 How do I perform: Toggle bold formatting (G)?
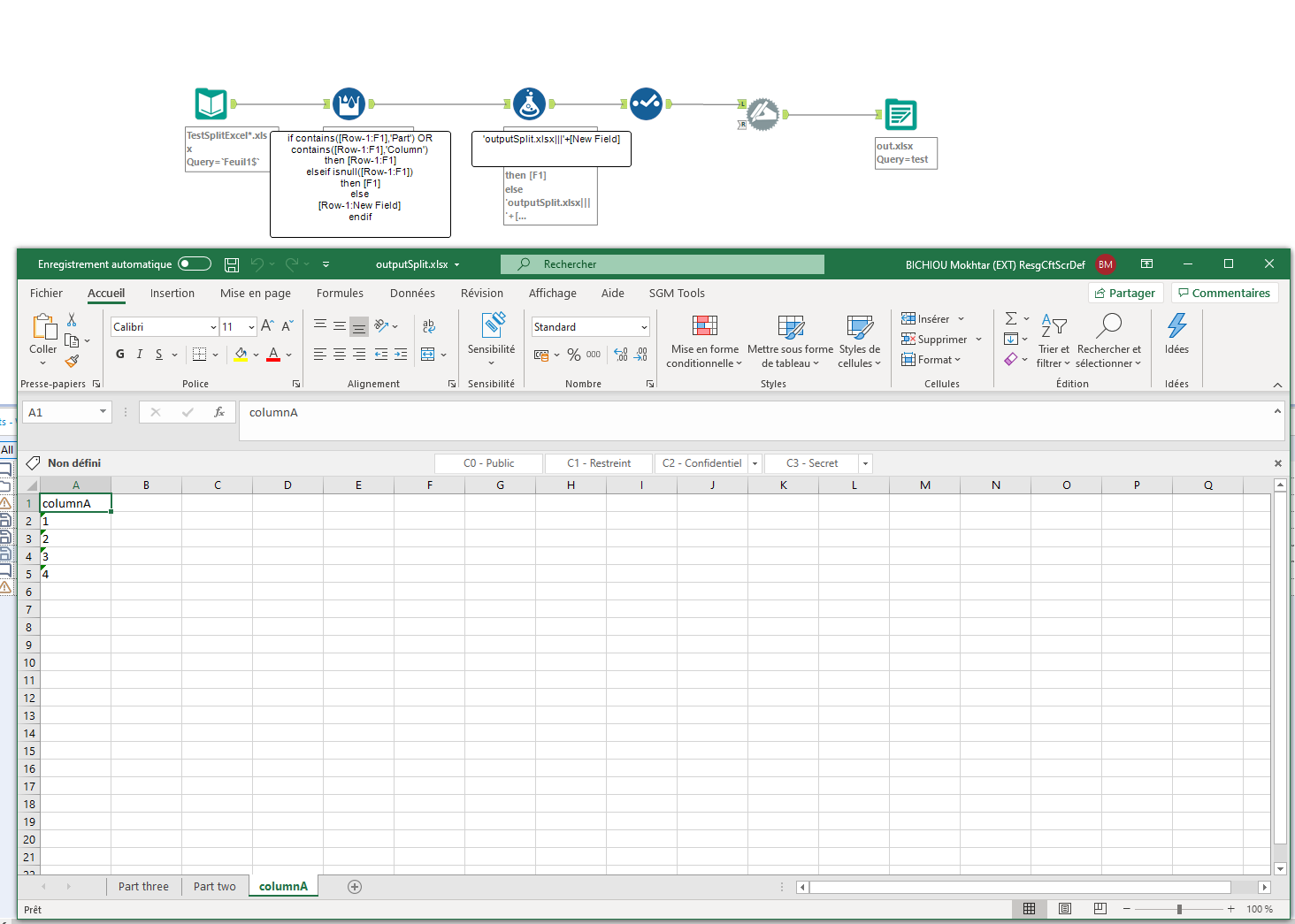[x=120, y=355]
